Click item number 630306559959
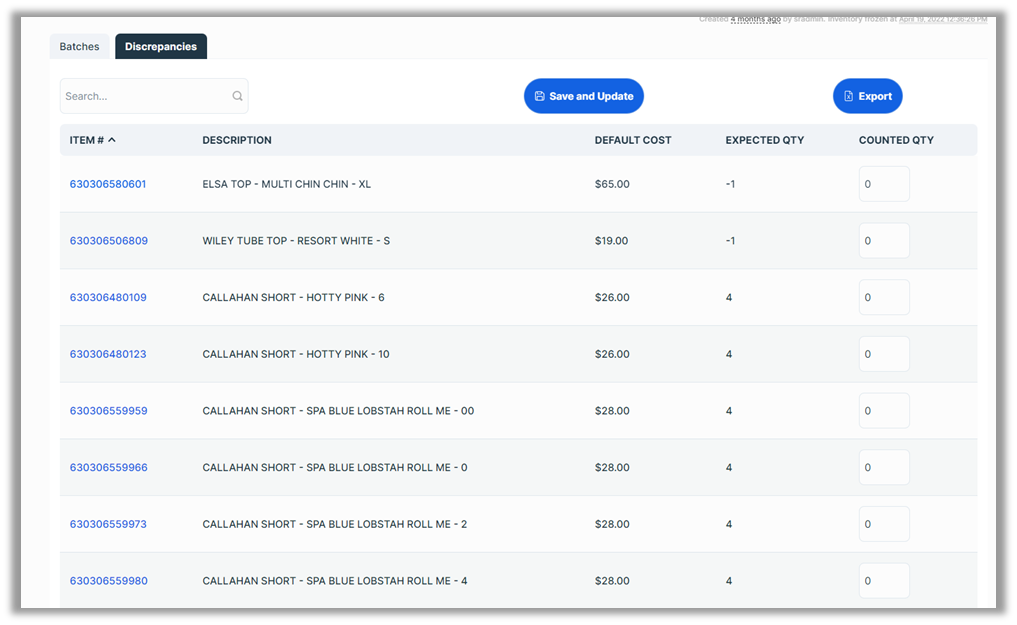 coord(108,411)
